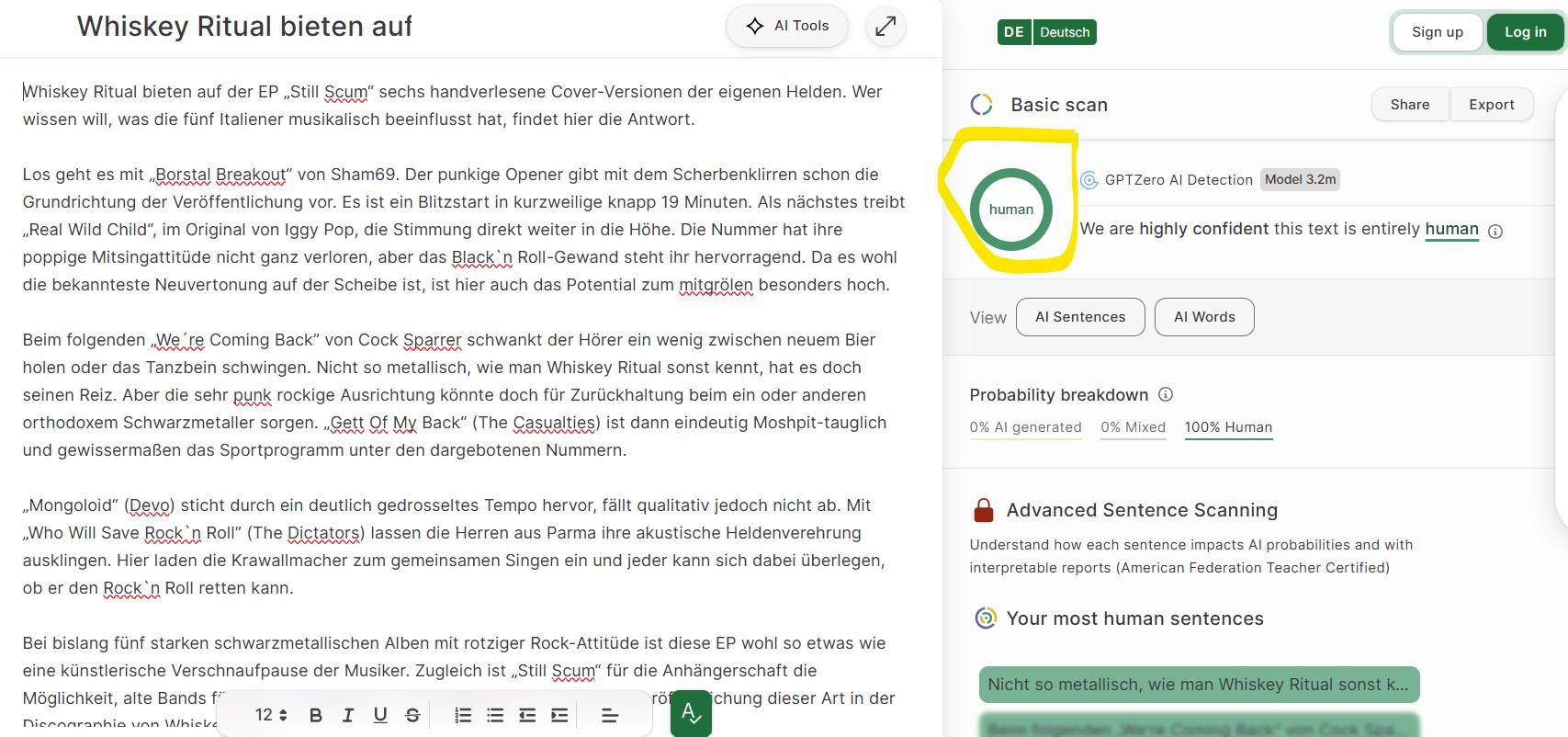
Task: Open the confidence info icon
Action: 1495,232
